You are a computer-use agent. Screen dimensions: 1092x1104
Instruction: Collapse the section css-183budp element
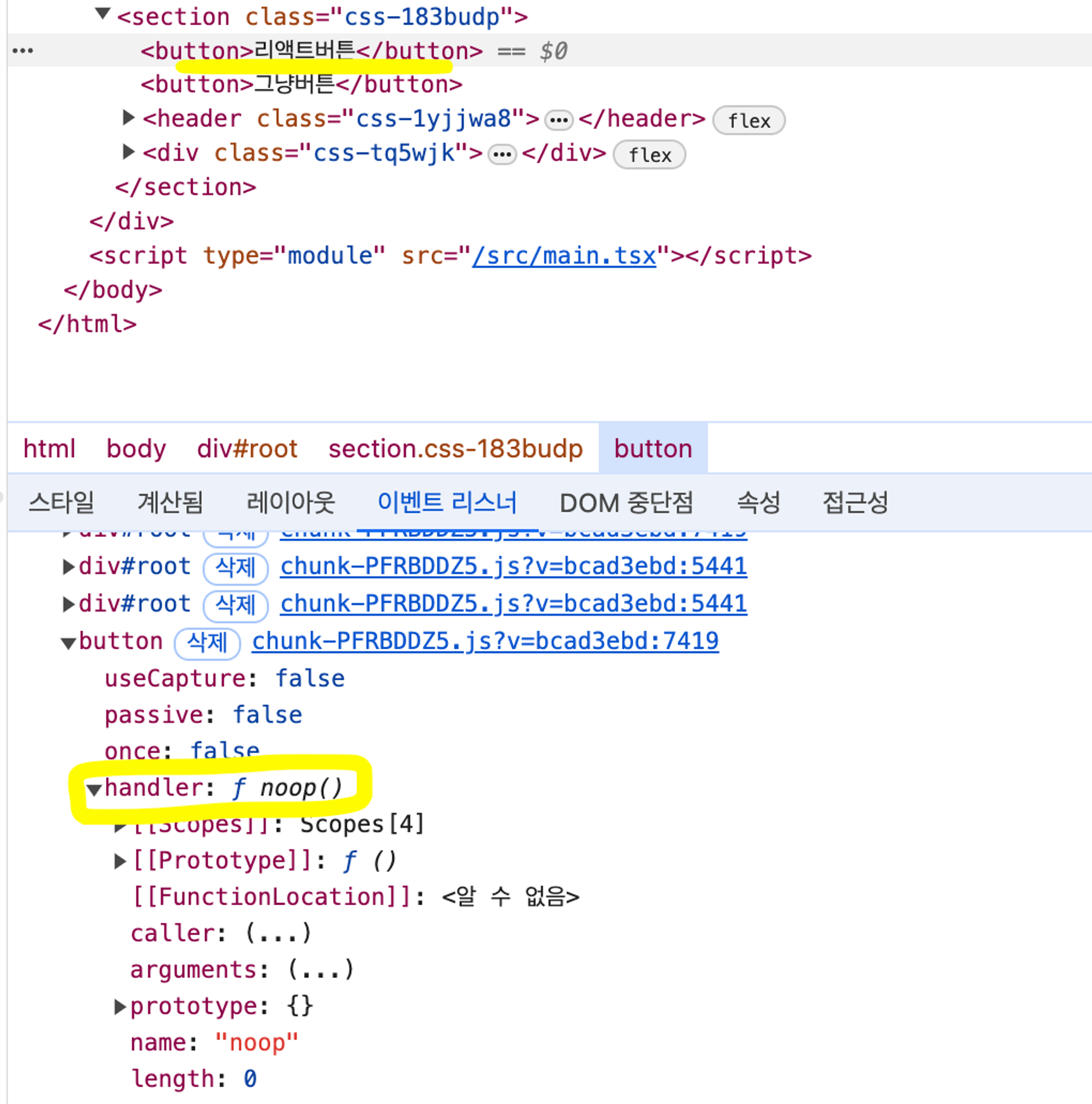tap(102, 14)
